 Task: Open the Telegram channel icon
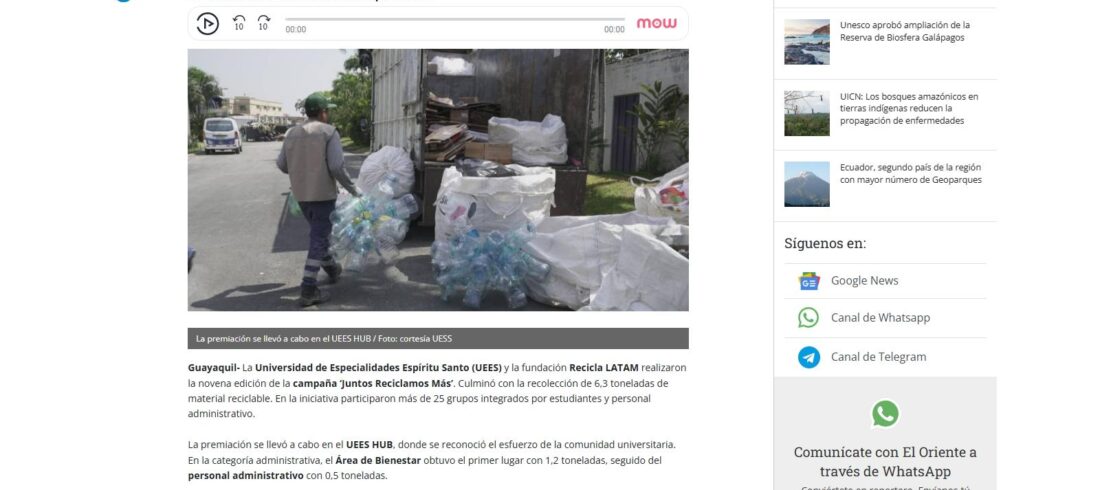[809, 357]
